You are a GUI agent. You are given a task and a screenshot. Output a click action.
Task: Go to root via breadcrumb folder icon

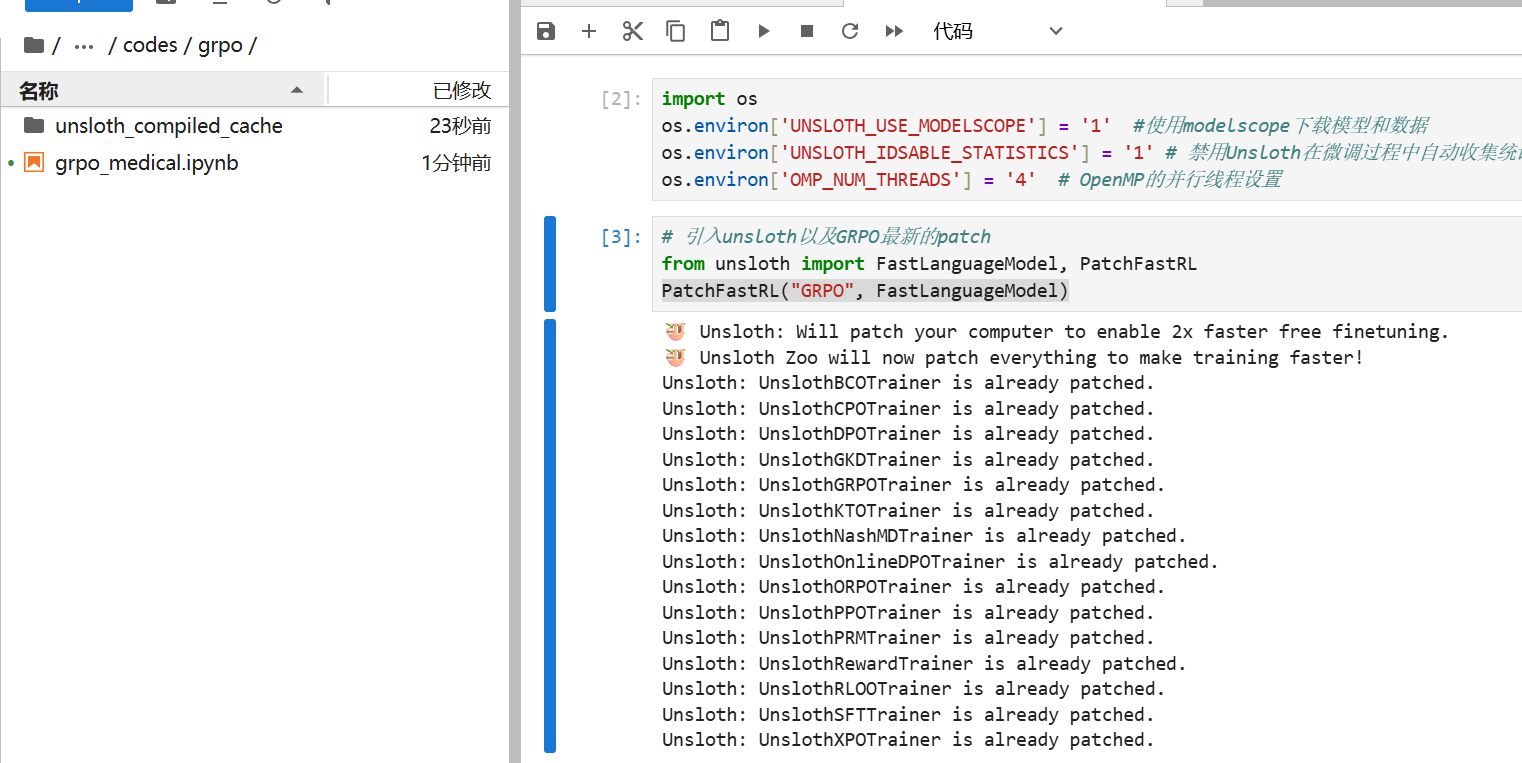34,45
